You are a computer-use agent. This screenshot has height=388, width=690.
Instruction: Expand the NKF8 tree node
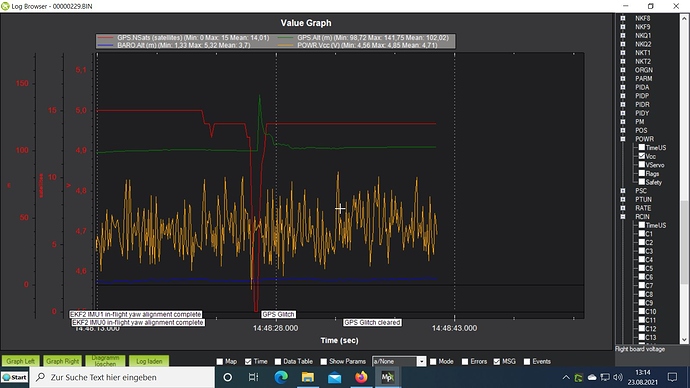[623, 18]
